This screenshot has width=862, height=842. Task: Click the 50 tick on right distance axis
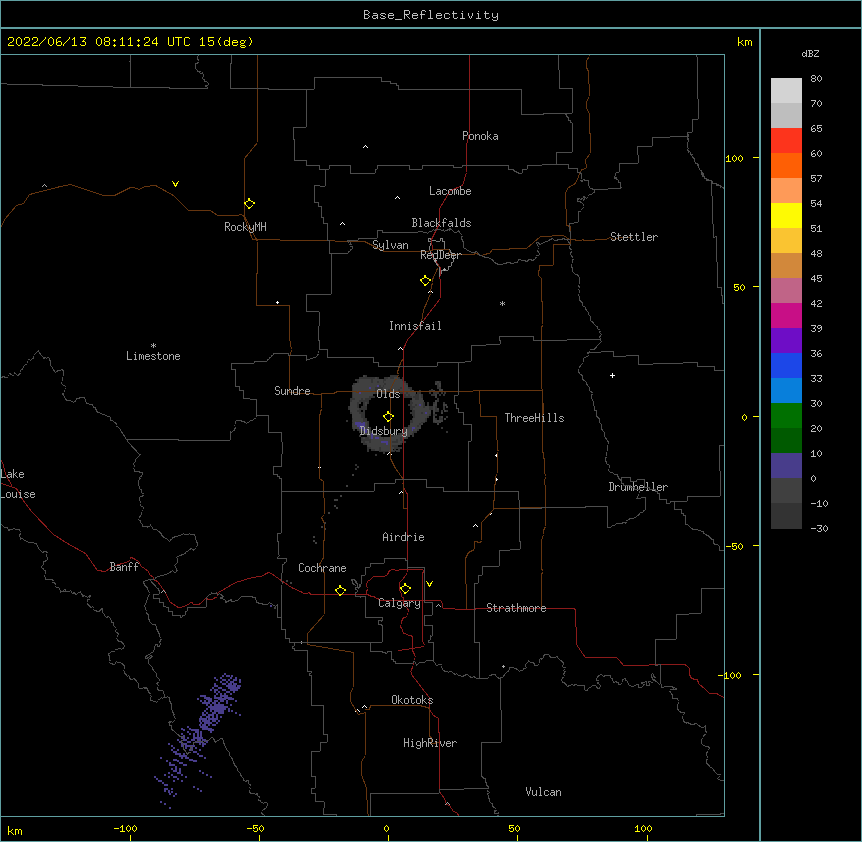(739, 287)
